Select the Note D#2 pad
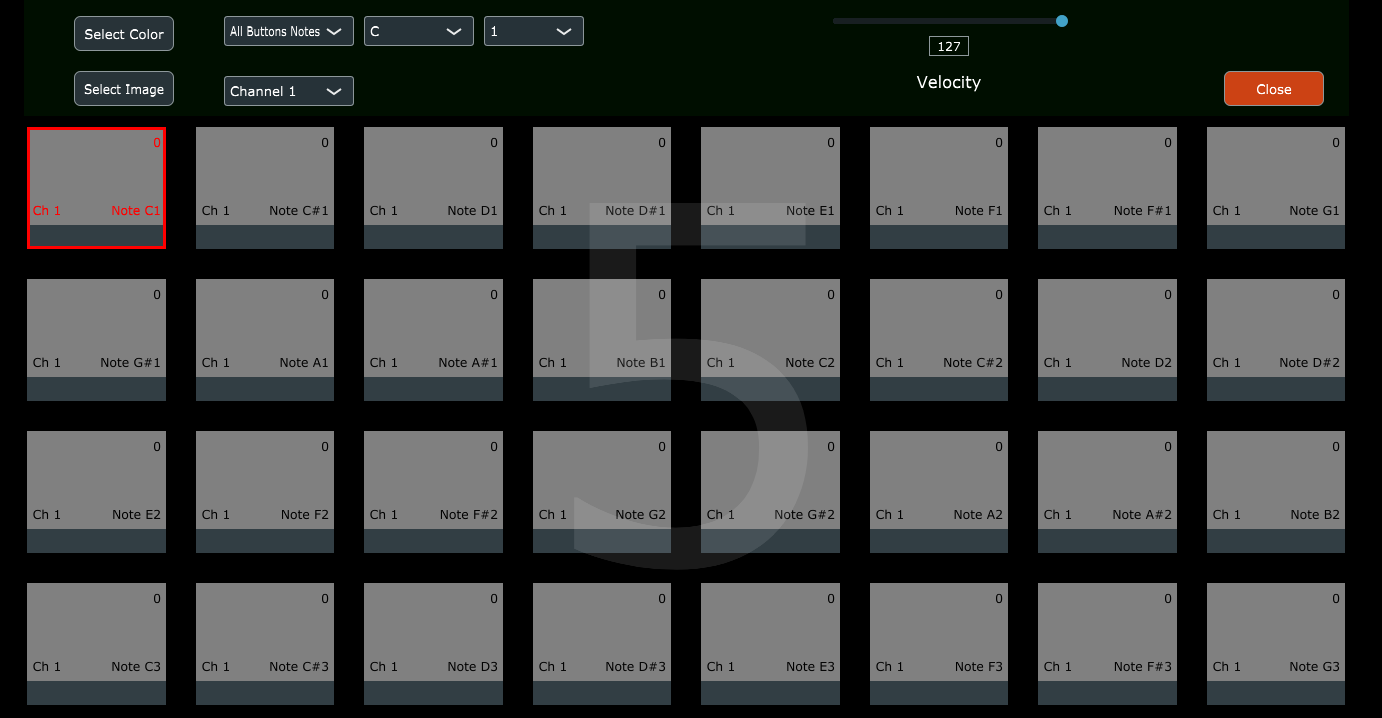Image resolution: width=1382 pixels, height=718 pixels. 1276,340
